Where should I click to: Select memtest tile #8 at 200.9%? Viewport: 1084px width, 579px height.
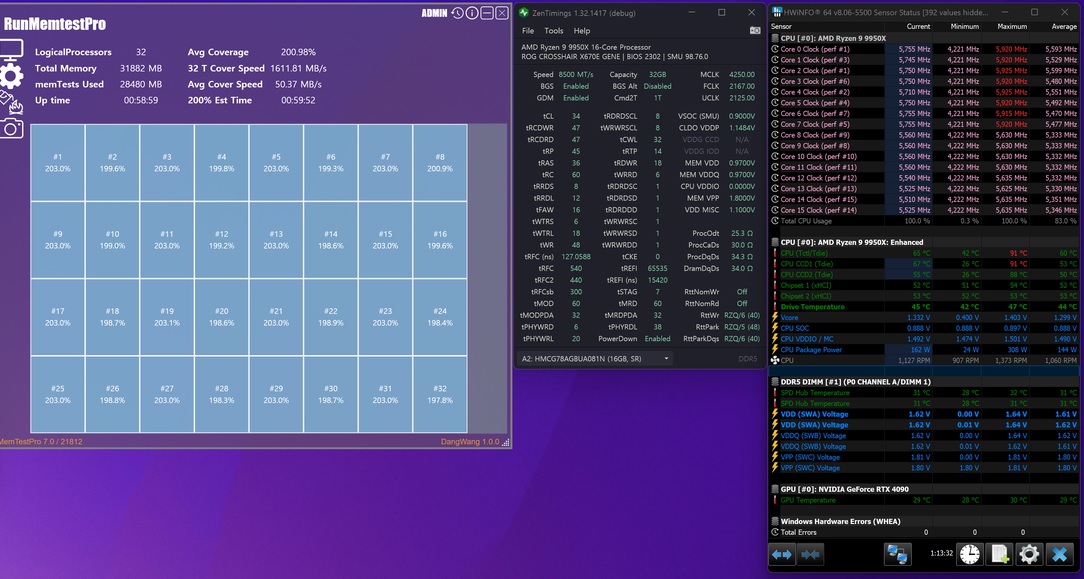(x=440, y=163)
